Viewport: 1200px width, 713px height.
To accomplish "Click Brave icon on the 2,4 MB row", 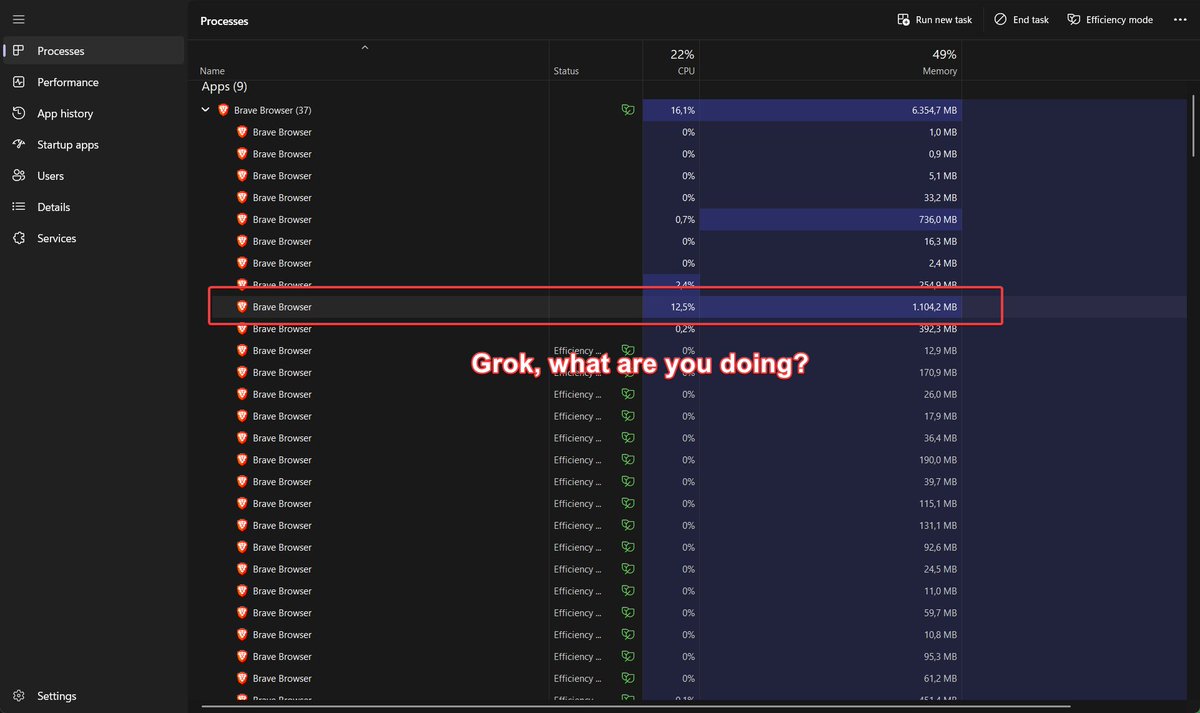I will point(242,263).
